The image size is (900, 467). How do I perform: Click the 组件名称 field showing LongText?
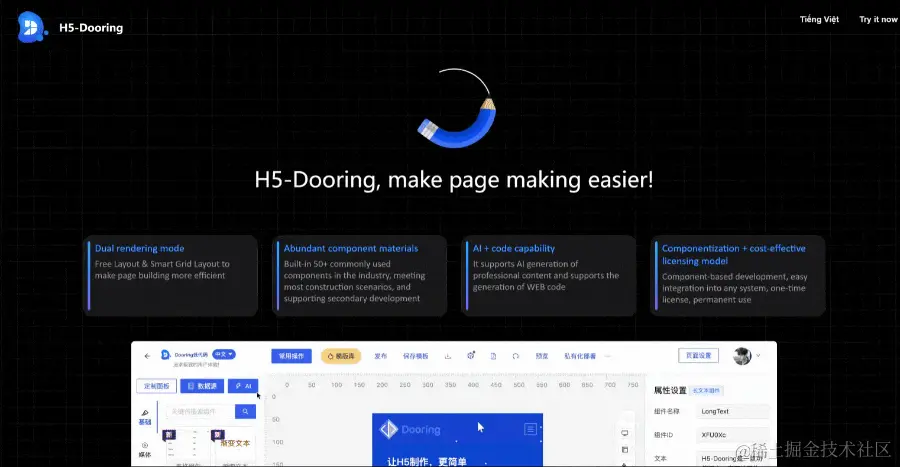pyautogui.click(x=733, y=411)
